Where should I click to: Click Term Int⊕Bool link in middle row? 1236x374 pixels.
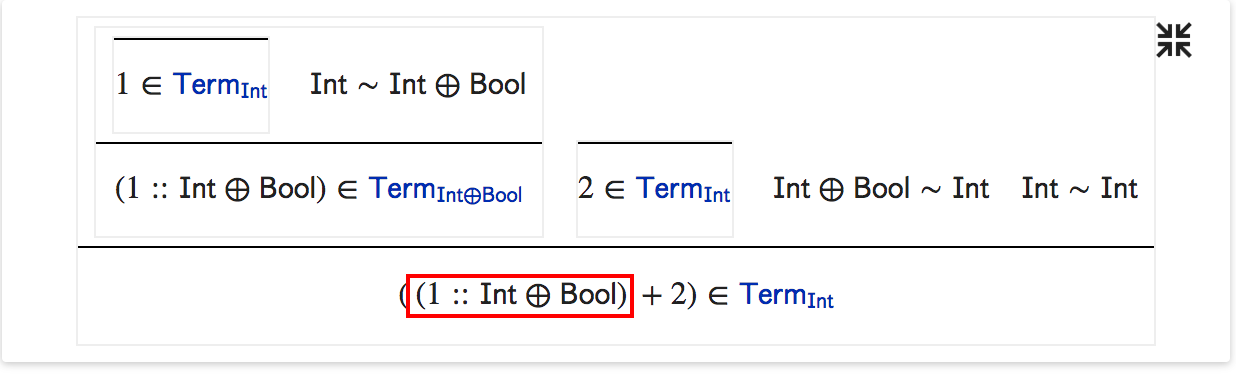pyautogui.click(x=446, y=190)
